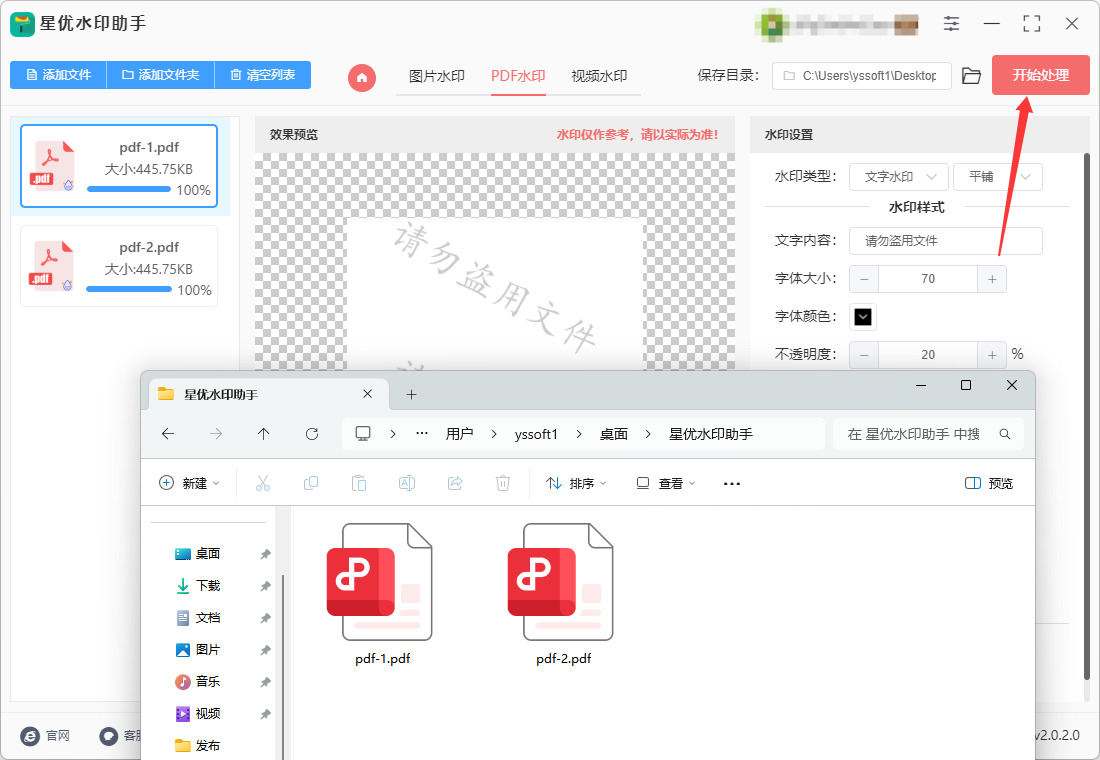Click the cut scissors icon in Explorer
Image resolution: width=1100 pixels, height=760 pixels.
(263, 483)
